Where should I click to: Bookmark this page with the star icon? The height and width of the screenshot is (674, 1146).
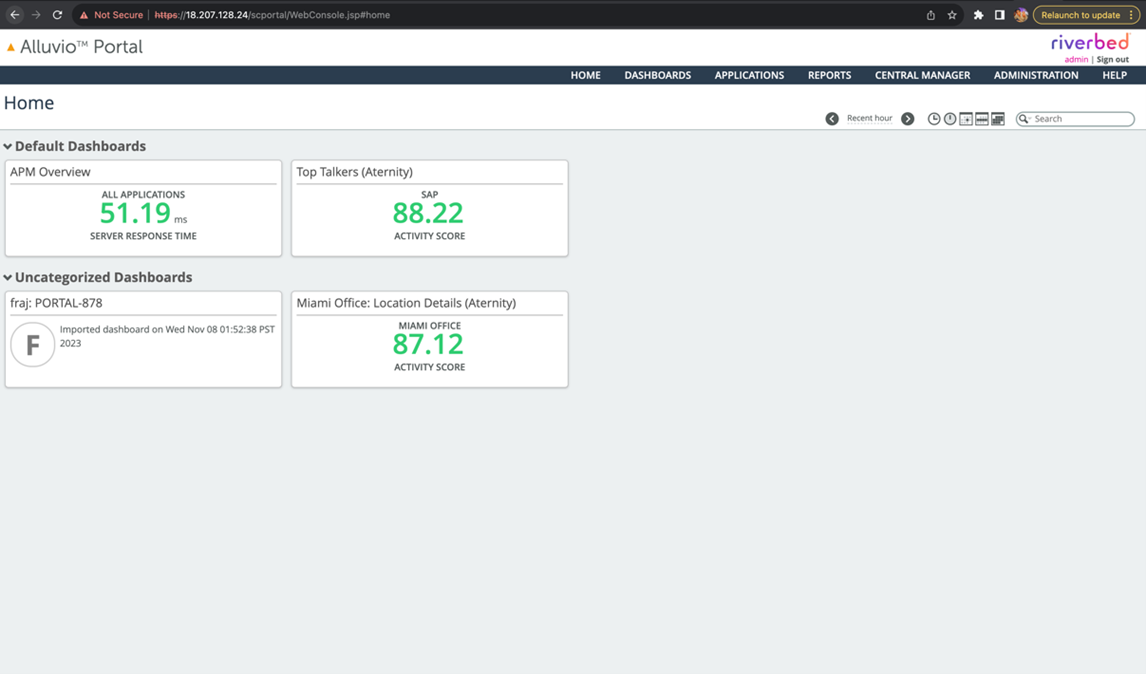[x=952, y=15]
